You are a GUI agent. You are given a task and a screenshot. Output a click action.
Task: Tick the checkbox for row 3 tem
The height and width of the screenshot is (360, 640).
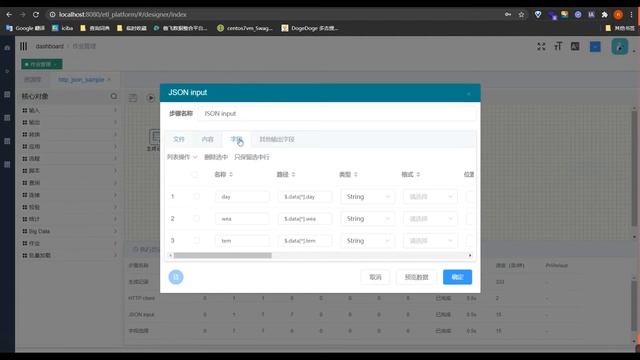tap(196, 241)
